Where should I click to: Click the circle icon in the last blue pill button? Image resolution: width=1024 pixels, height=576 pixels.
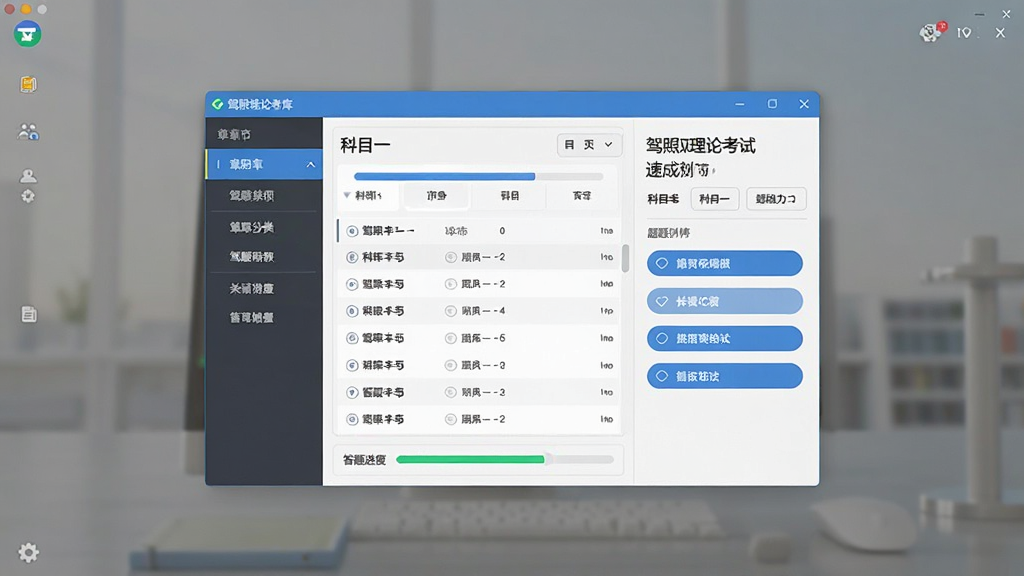pos(662,376)
